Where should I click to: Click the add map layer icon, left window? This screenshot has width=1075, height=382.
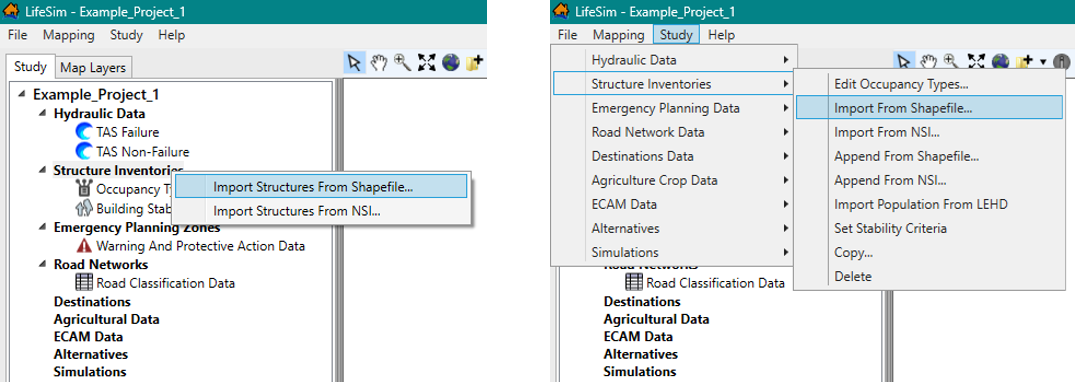[x=474, y=63]
